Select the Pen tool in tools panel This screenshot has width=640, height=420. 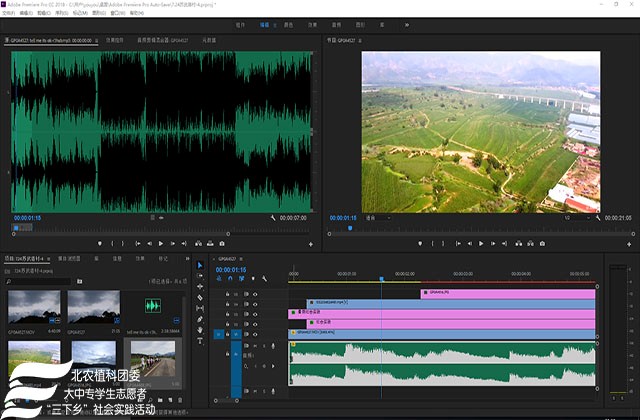click(x=200, y=319)
